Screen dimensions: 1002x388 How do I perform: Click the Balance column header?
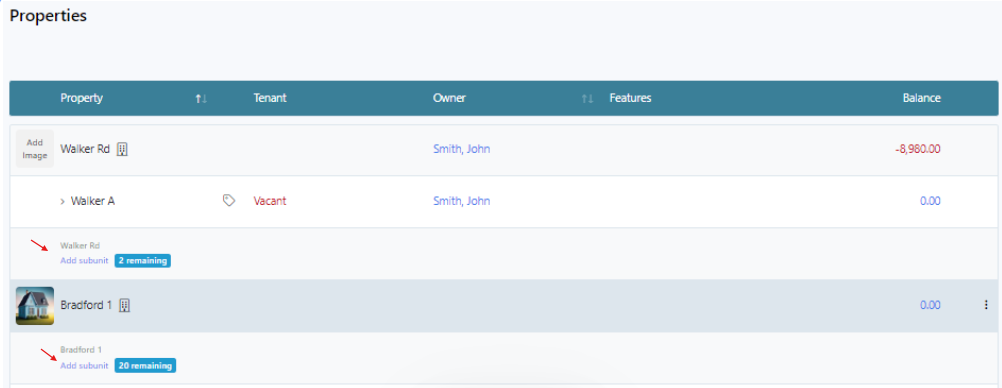click(921, 98)
